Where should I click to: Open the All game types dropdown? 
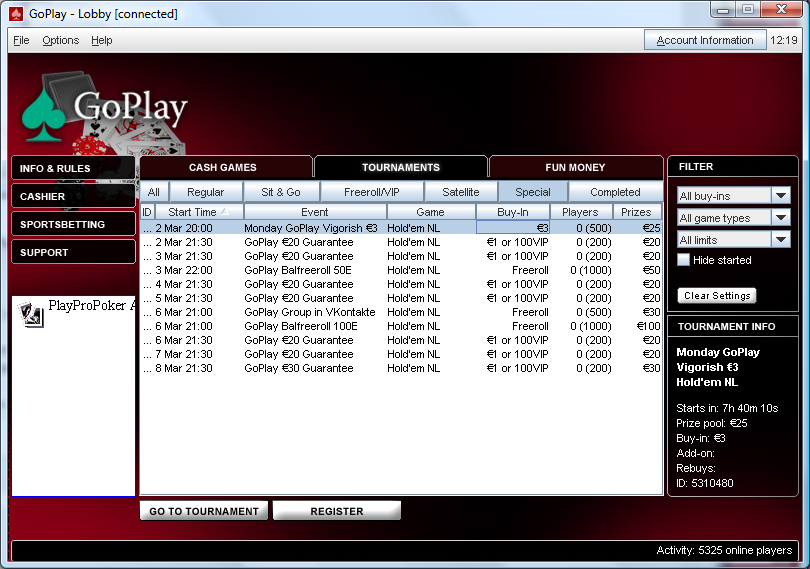tap(781, 218)
